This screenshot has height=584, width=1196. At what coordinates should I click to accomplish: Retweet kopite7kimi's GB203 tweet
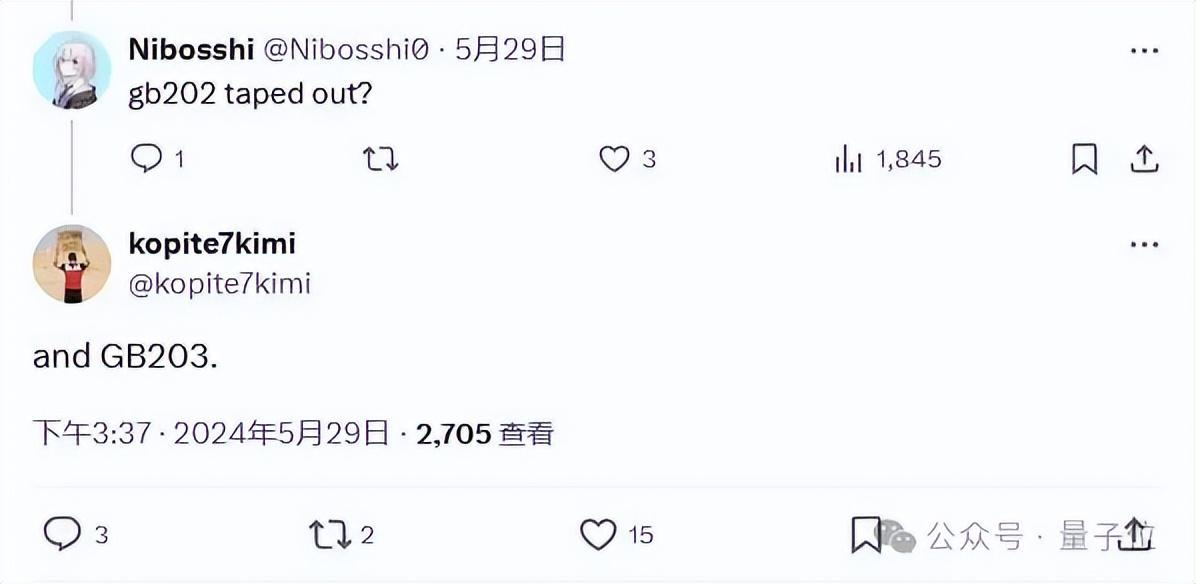point(329,534)
